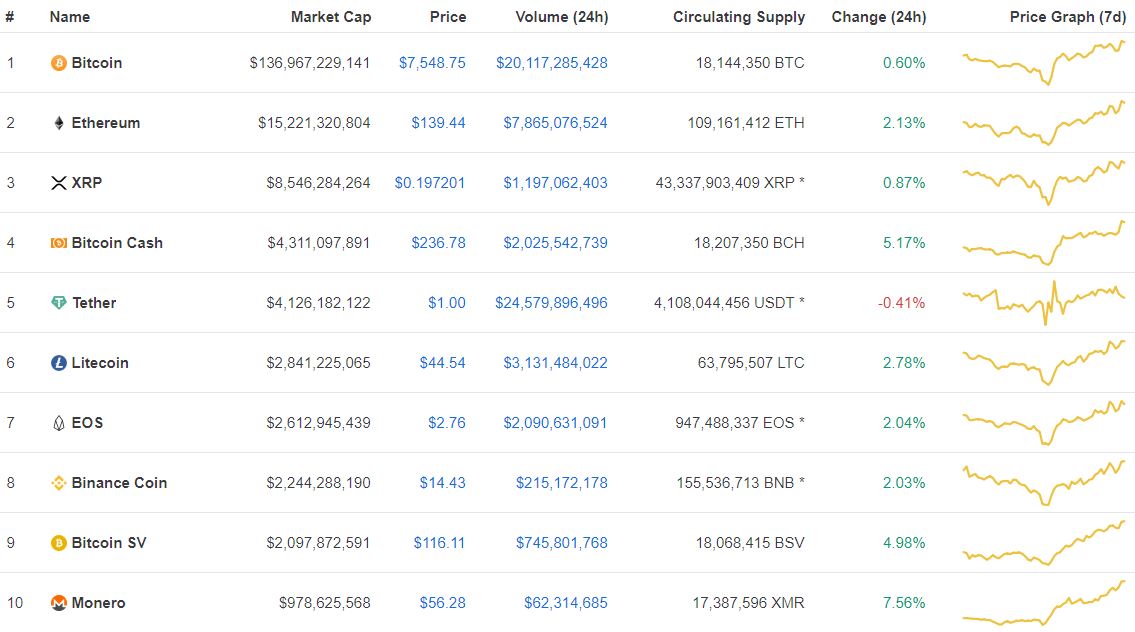1135x632 pixels.
Task: Click Bitcoin volume $20,117,285,428
Action: [x=552, y=63]
